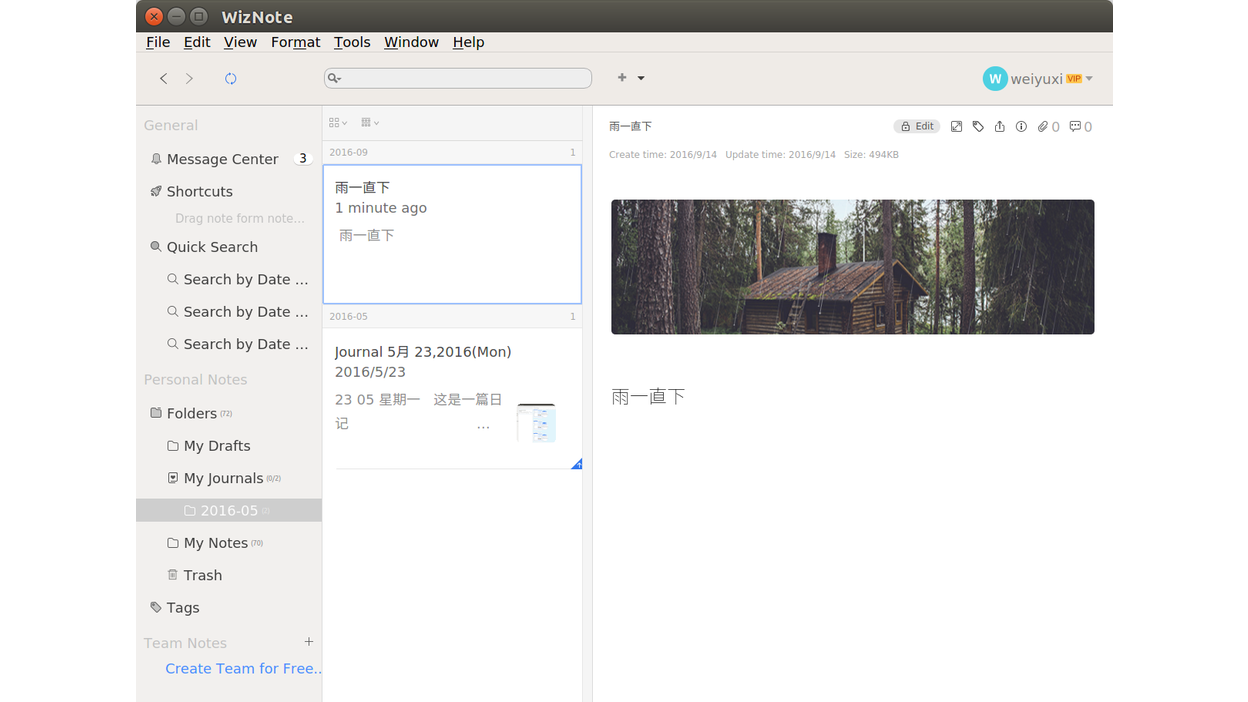Screen dimensions: 1248x702
Task: Expand the note editor to fullscreen
Action: (x=956, y=126)
